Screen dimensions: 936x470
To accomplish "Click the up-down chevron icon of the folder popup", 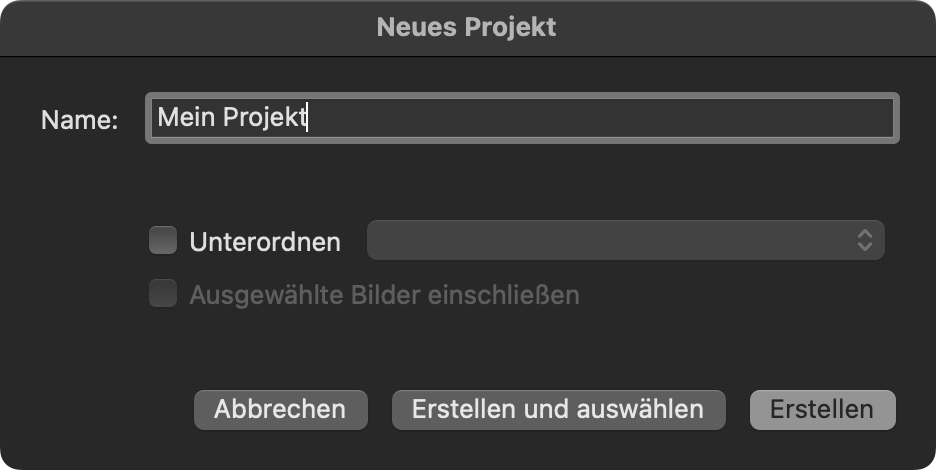I will [x=865, y=240].
